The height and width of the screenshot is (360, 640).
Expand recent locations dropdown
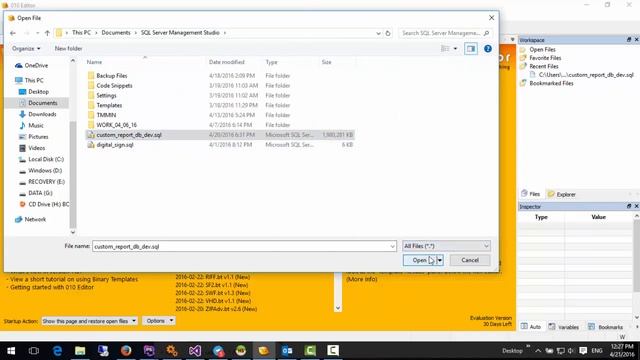pyautogui.click(x=37, y=33)
